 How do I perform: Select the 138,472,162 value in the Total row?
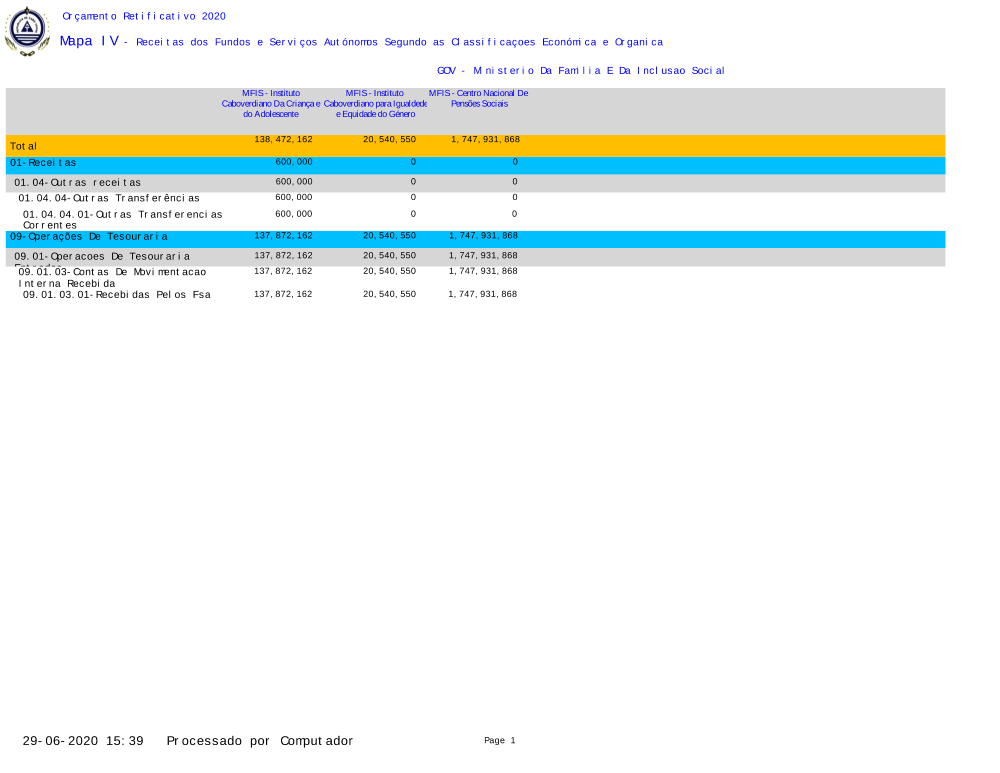[x=283, y=140]
